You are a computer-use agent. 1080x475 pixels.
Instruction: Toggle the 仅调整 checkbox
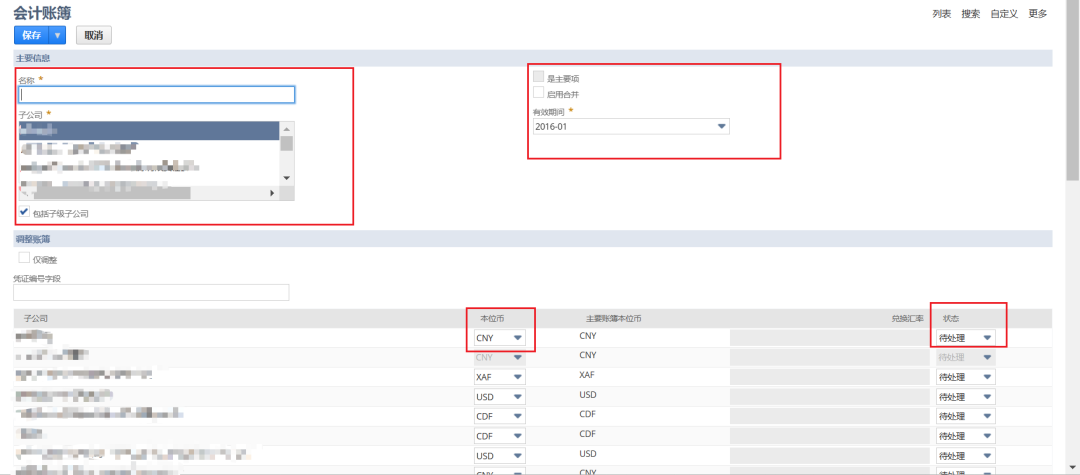[x=24, y=258]
